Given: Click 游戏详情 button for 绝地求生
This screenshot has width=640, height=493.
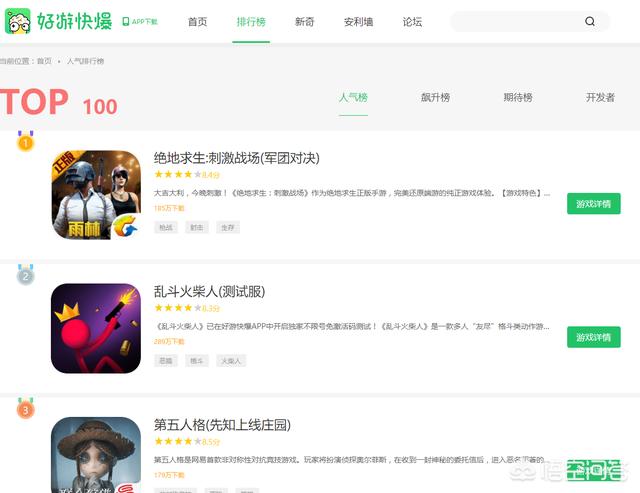Looking at the screenshot, I should tap(593, 204).
